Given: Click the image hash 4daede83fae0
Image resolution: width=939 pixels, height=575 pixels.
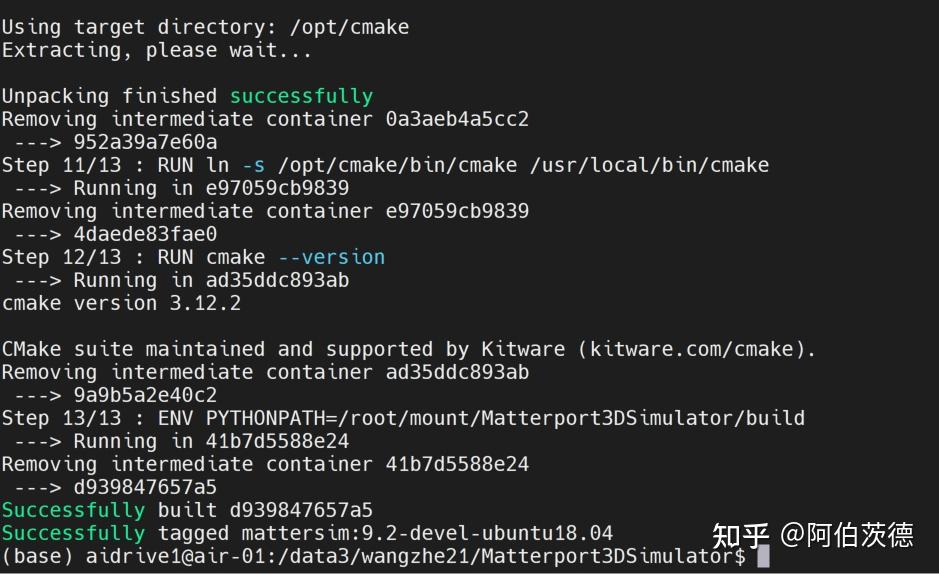Looking at the screenshot, I should [145, 234].
